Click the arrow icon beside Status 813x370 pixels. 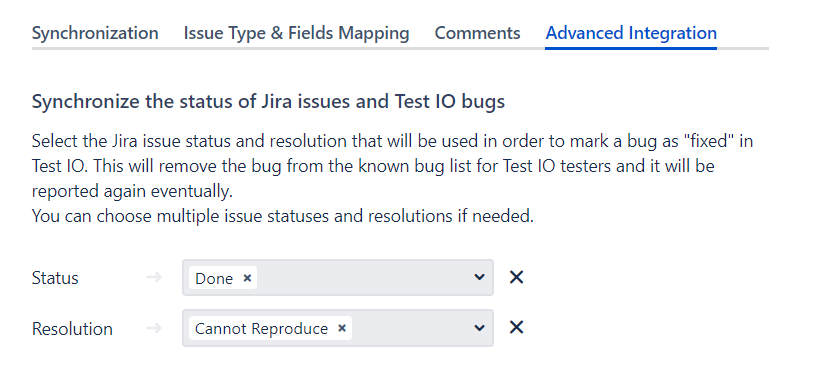coord(153,278)
